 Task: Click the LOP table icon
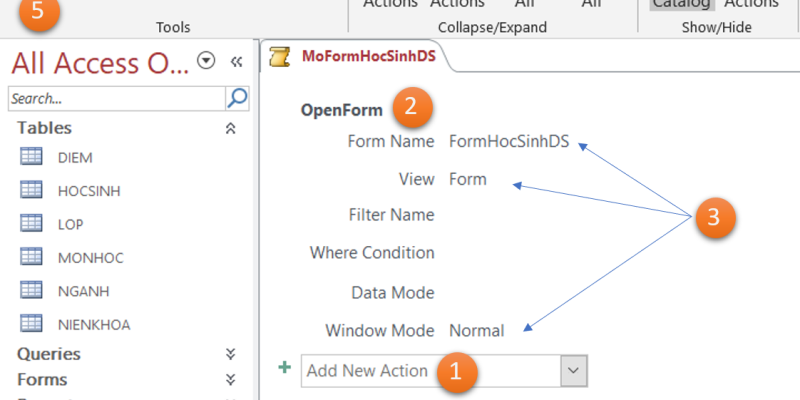[31, 223]
